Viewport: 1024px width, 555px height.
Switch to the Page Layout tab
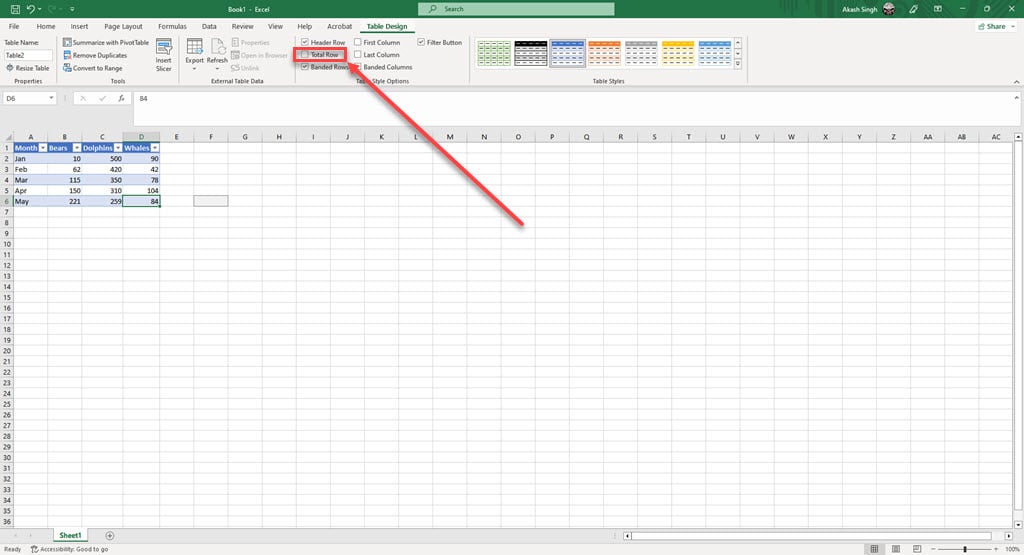[123, 27]
